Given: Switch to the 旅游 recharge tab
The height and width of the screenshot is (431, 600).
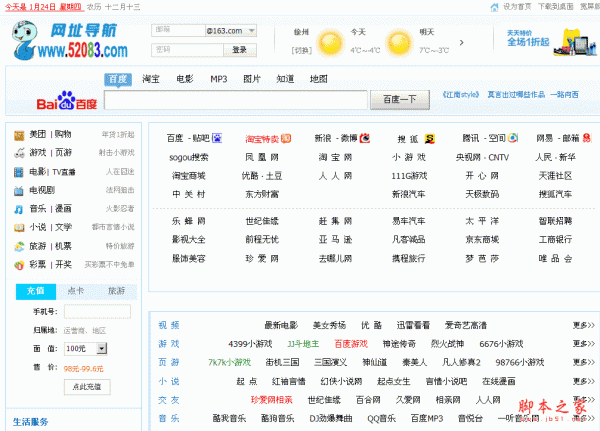Looking at the screenshot, I should pos(116,291).
